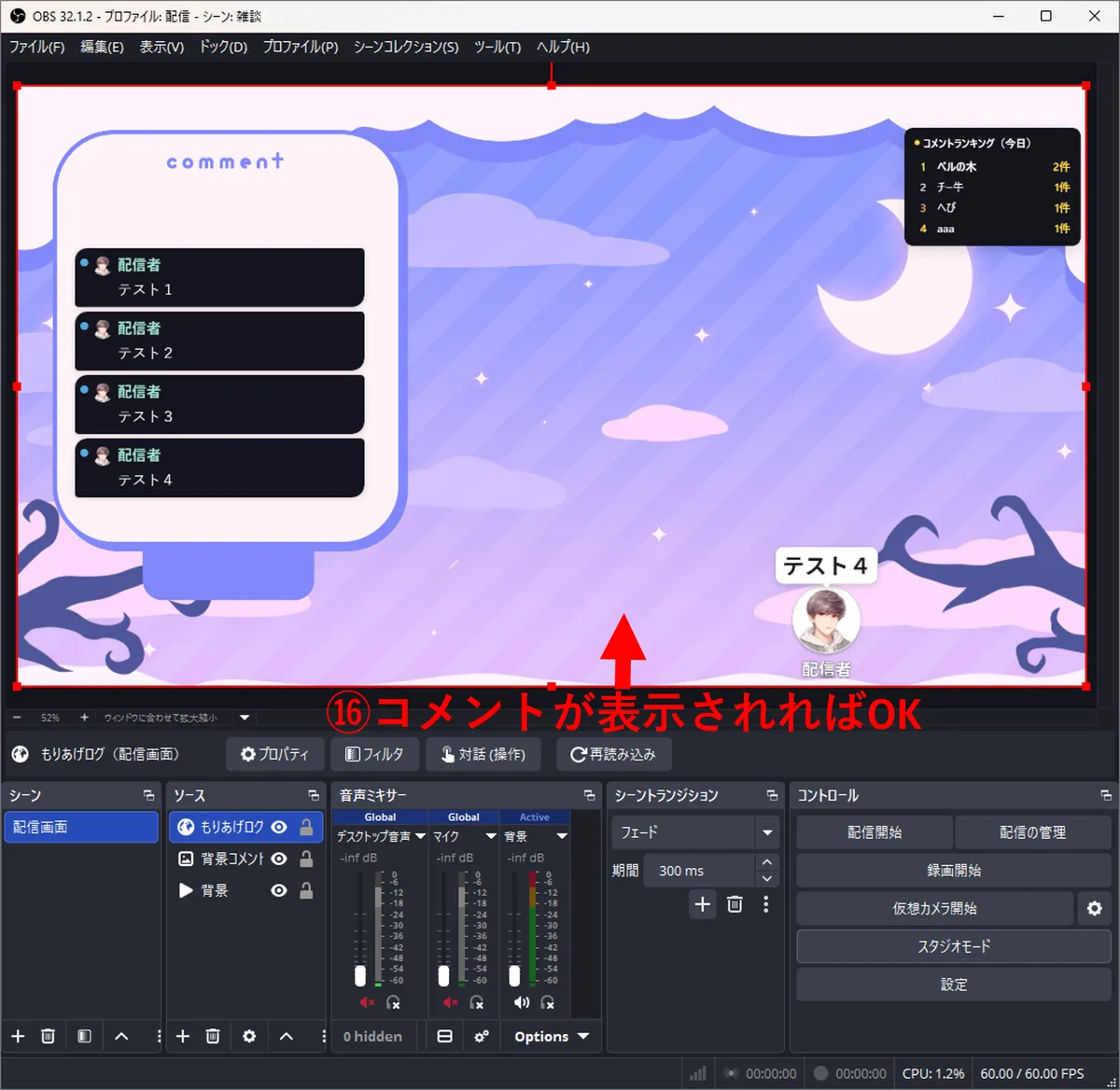Open transition properties three-dot menu
Image resolution: width=1120 pixels, height=1090 pixels.
pos(765,903)
